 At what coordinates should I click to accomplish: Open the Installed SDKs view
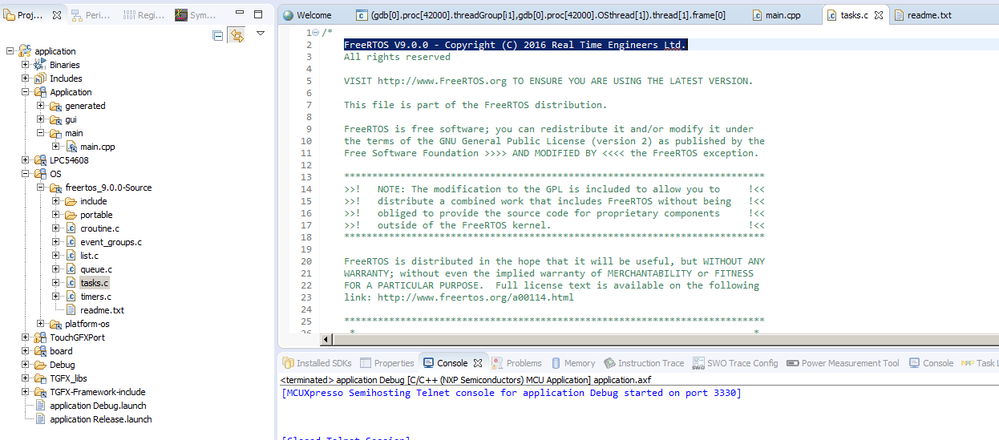(x=317, y=363)
